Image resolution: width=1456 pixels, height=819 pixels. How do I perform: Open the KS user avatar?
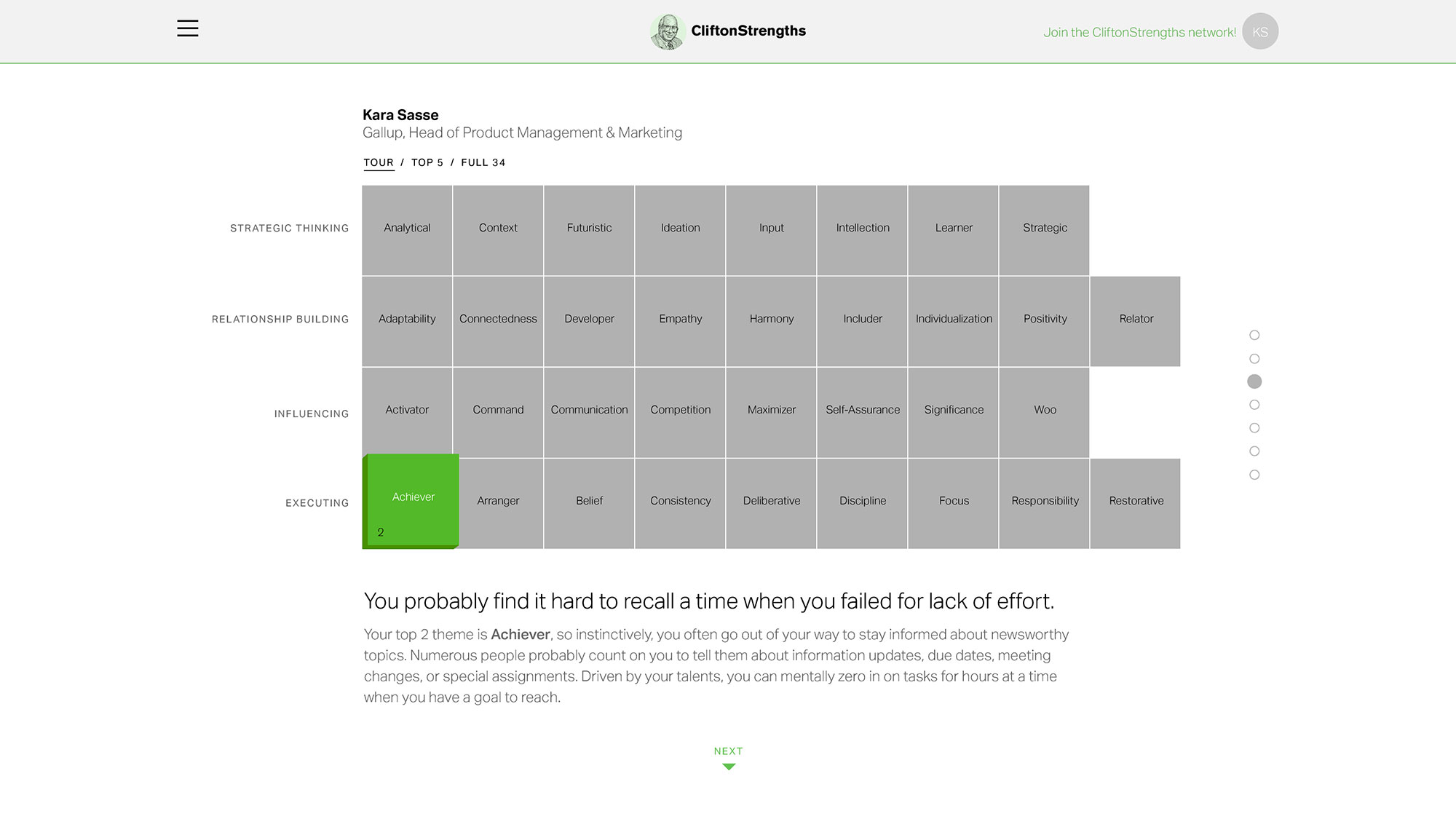click(x=1260, y=31)
